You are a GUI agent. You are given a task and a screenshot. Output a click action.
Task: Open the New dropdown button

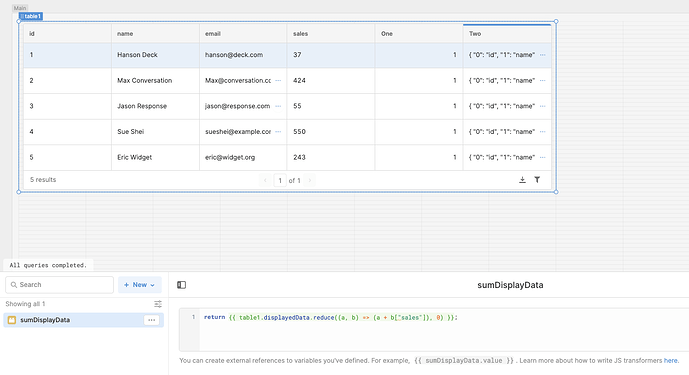click(x=140, y=285)
